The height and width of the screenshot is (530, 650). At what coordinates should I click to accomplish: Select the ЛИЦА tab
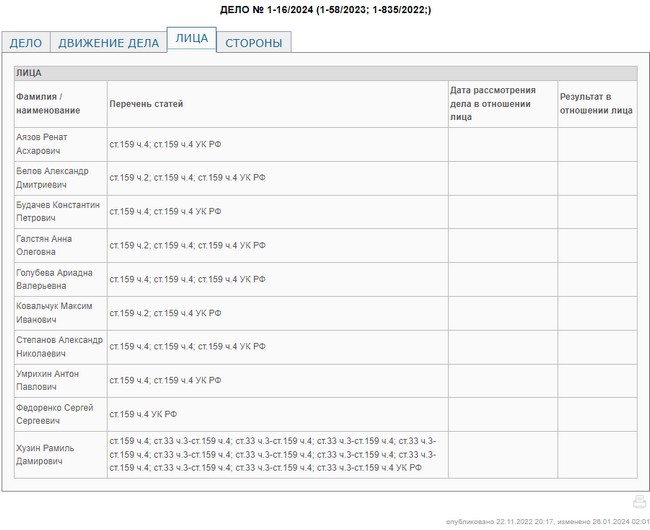click(x=191, y=39)
